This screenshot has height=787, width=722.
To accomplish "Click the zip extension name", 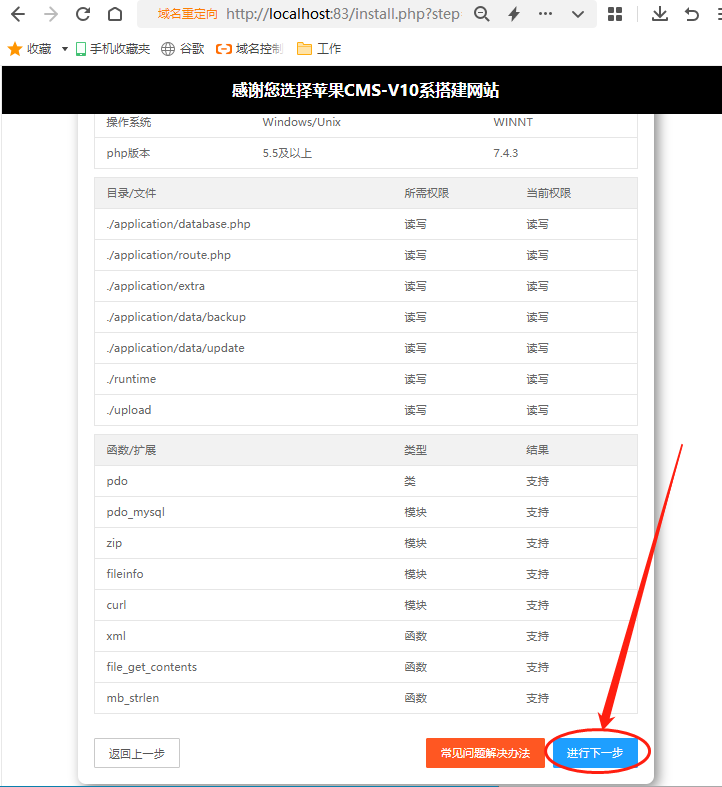I will pyautogui.click(x=114, y=543).
